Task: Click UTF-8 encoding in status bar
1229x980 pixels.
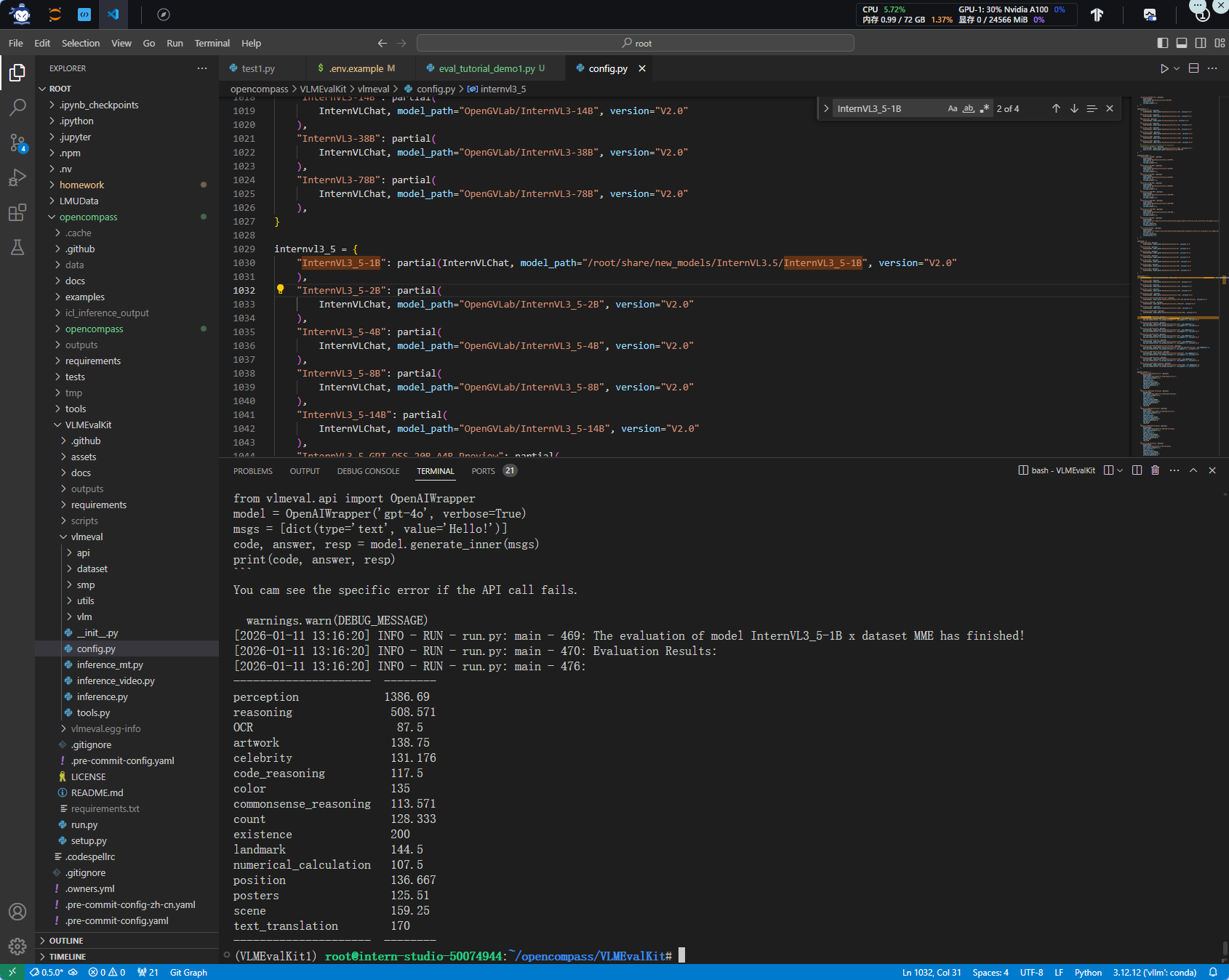Action: (x=1031, y=973)
